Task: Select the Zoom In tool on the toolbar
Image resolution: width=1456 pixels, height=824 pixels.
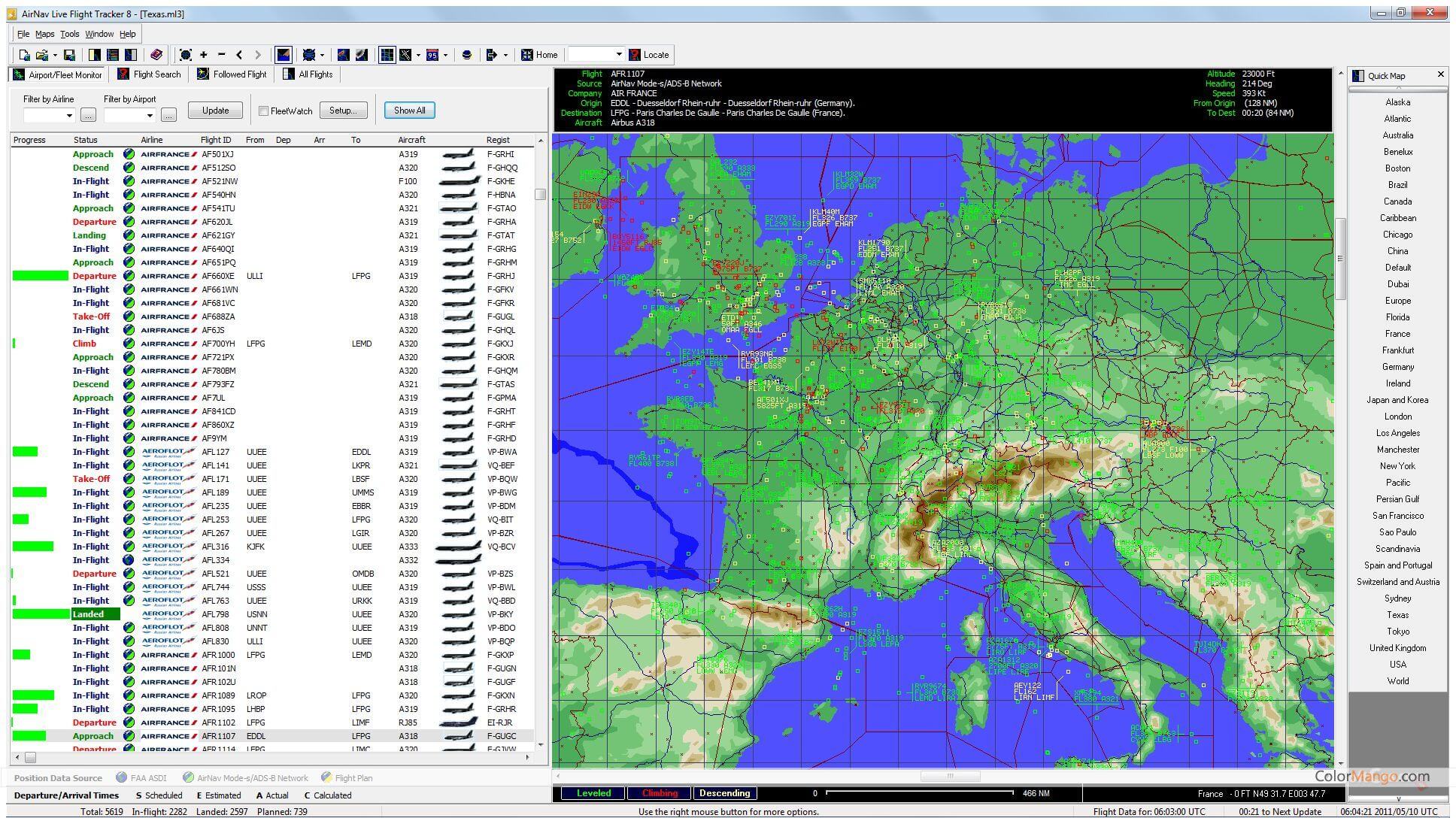Action: 204,54
